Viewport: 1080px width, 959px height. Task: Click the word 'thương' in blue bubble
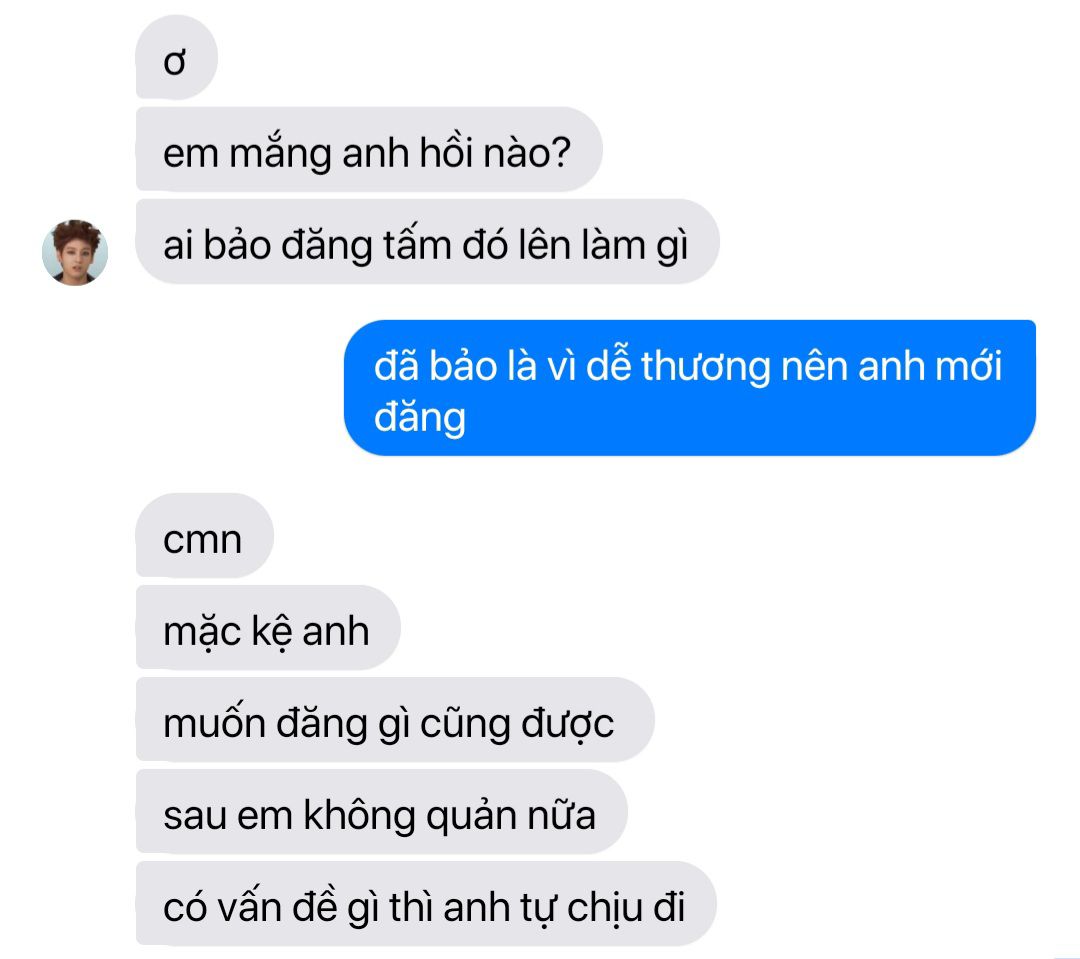click(705, 367)
